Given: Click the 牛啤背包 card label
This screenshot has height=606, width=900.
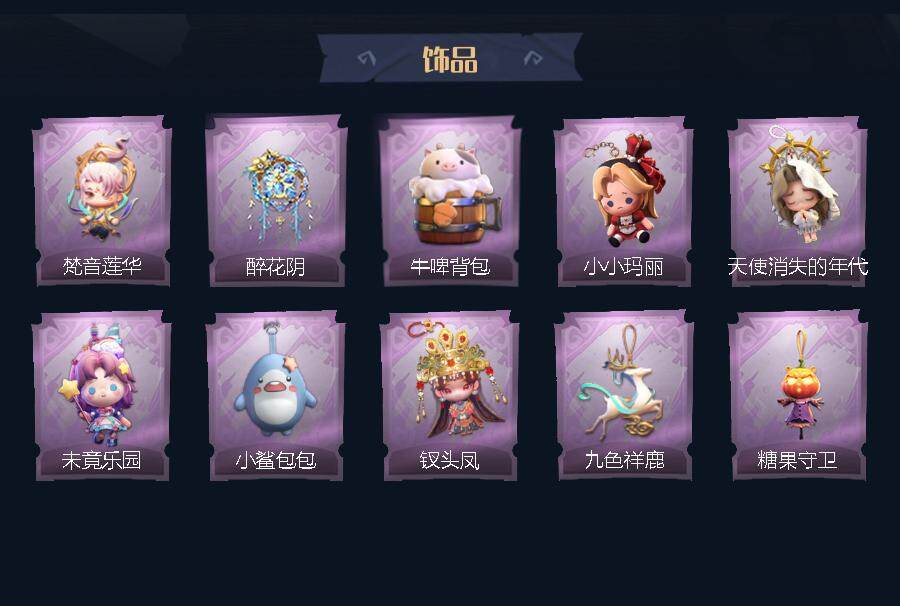Looking at the screenshot, I should pyautogui.click(x=450, y=266).
